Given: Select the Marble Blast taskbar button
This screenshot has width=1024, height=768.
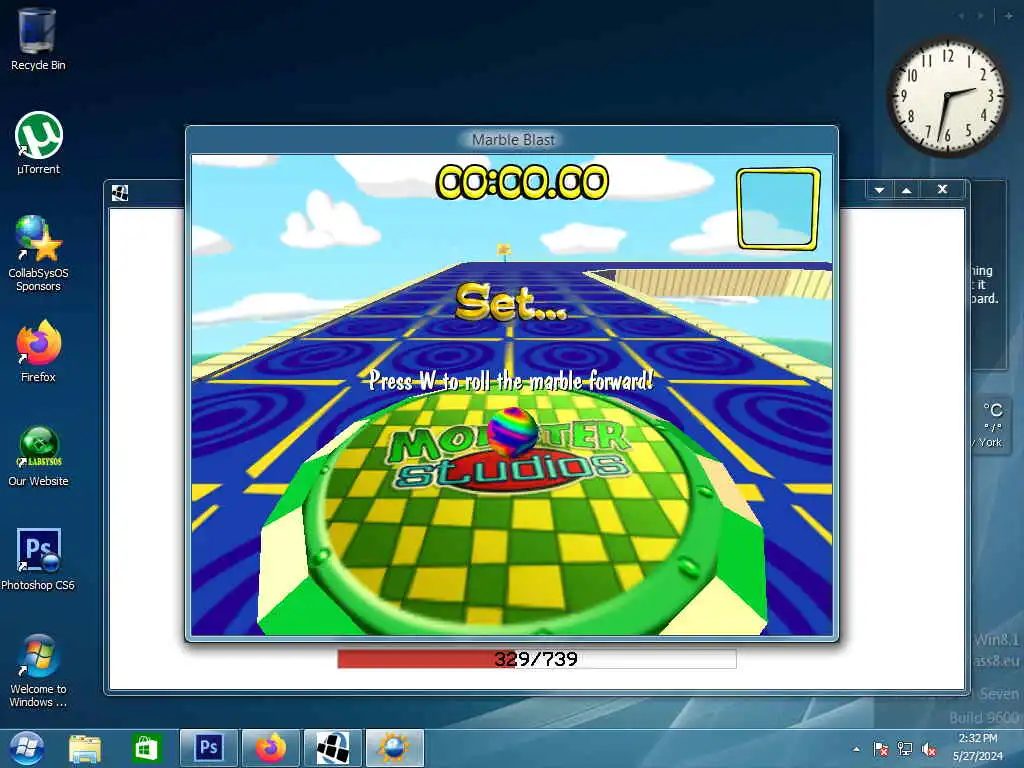Looking at the screenshot, I should pyautogui.click(x=394, y=748).
